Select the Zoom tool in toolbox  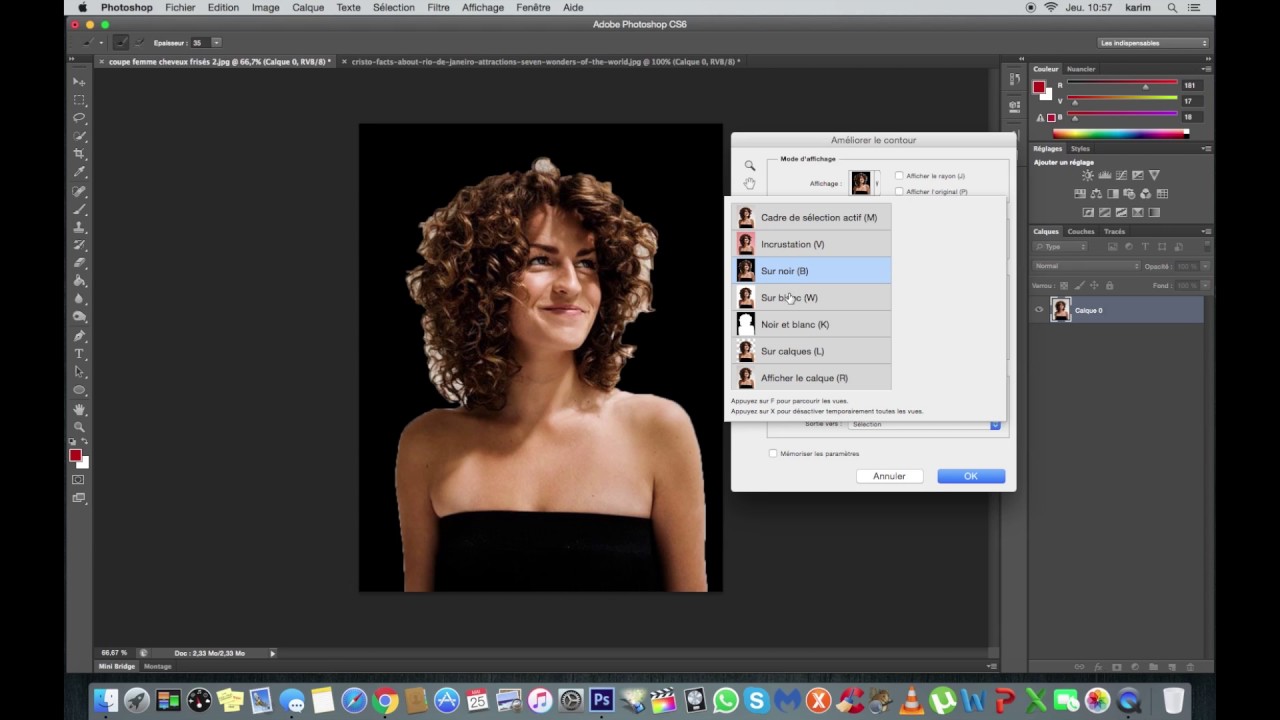79,427
